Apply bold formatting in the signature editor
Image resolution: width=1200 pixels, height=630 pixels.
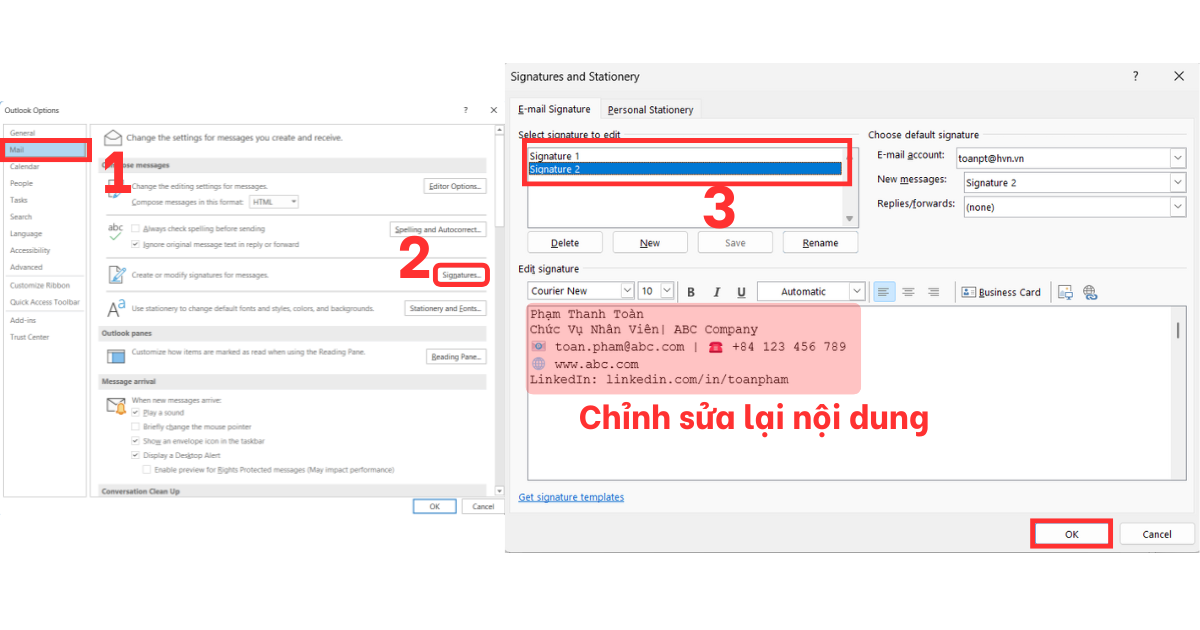coord(691,291)
